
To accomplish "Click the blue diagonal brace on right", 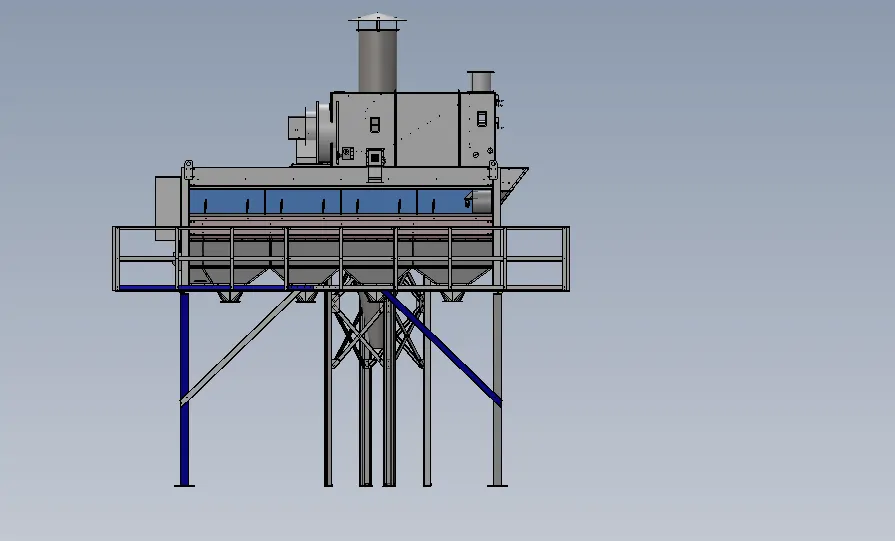I will tap(445, 351).
